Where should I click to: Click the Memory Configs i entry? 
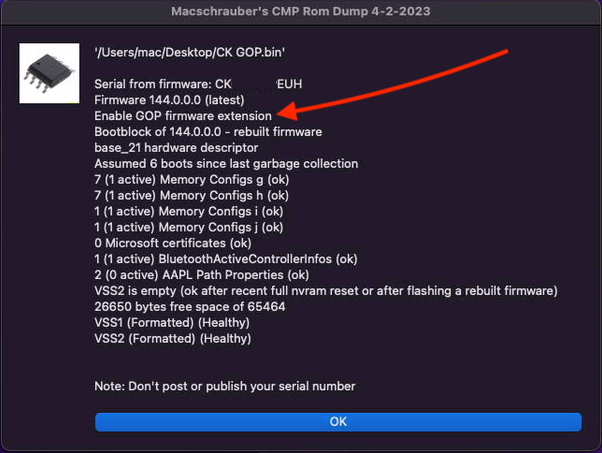coord(189,212)
